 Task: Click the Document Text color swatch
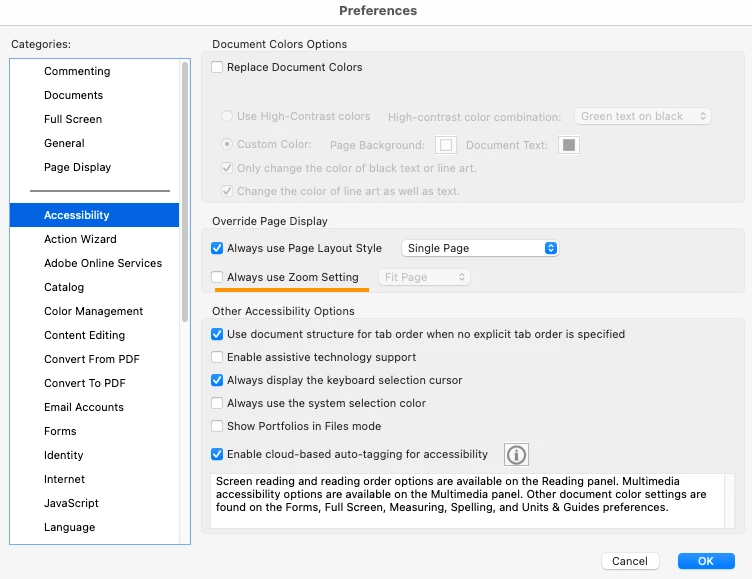[569, 145]
